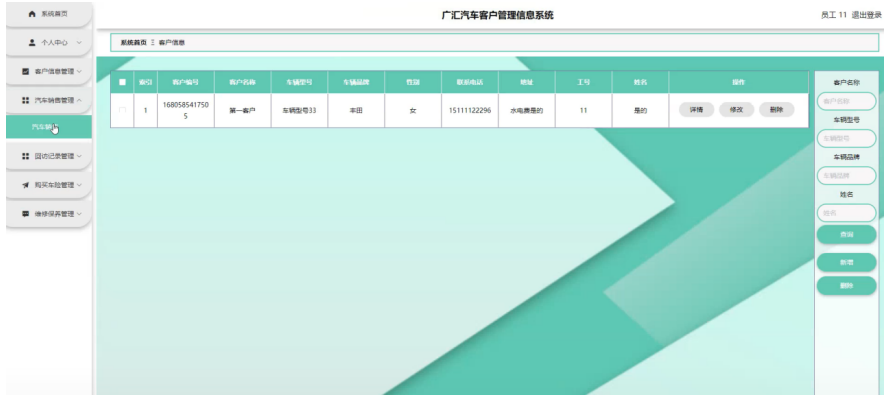Collapse 汽车销售管理 using its up chevron
The width and height of the screenshot is (889, 395).
[x=79, y=100]
